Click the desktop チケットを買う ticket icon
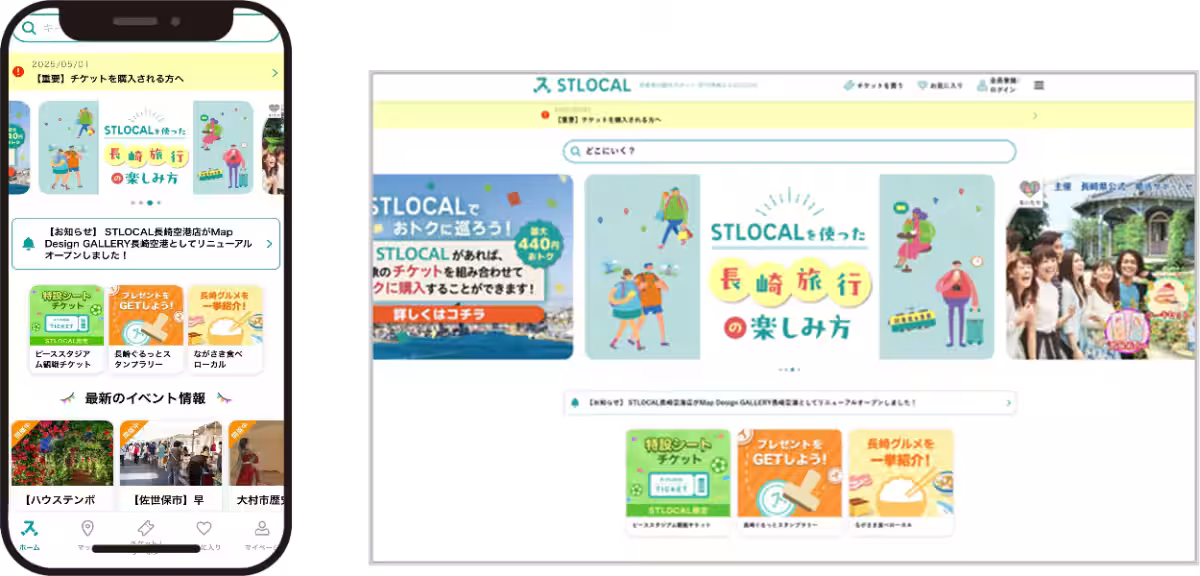1200x576 pixels. (848, 85)
